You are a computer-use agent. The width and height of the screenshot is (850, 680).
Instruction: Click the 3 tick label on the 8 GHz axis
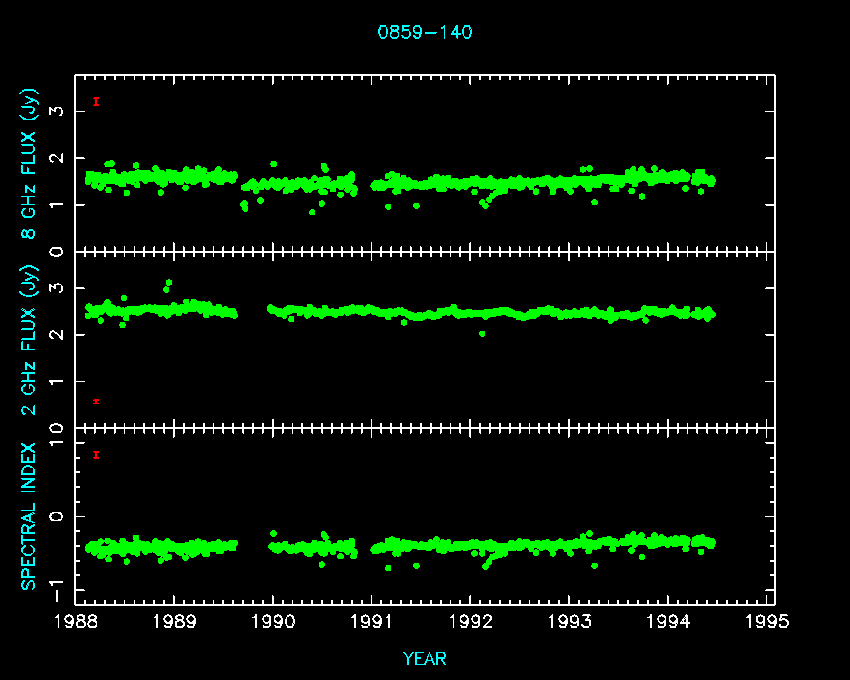pyautogui.click(x=58, y=111)
